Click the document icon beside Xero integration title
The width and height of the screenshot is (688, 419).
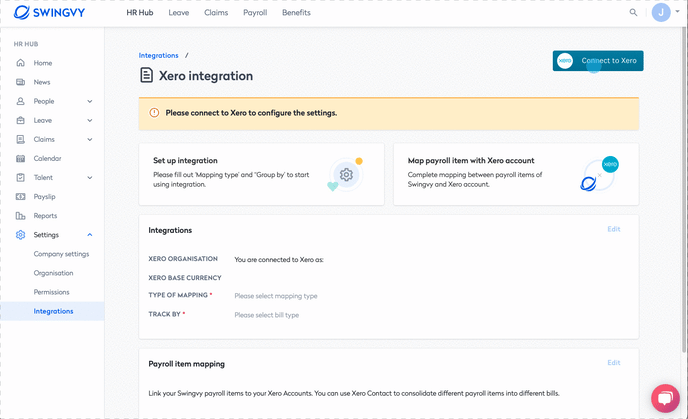(x=146, y=75)
